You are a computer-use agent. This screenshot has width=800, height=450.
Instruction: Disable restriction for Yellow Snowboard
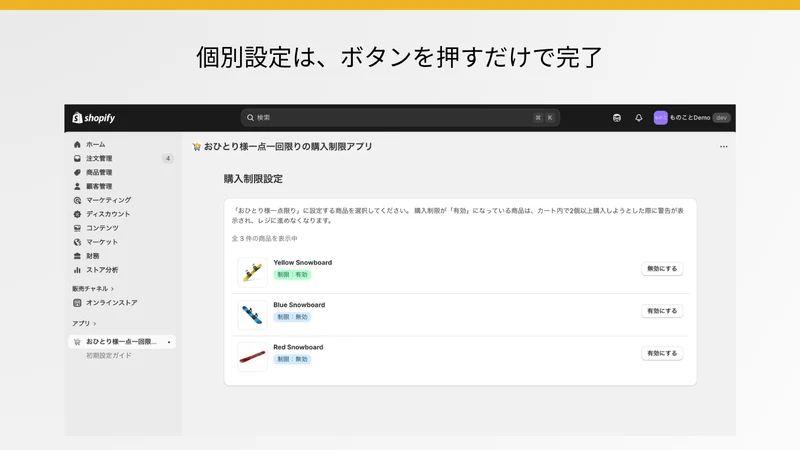click(x=662, y=268)
